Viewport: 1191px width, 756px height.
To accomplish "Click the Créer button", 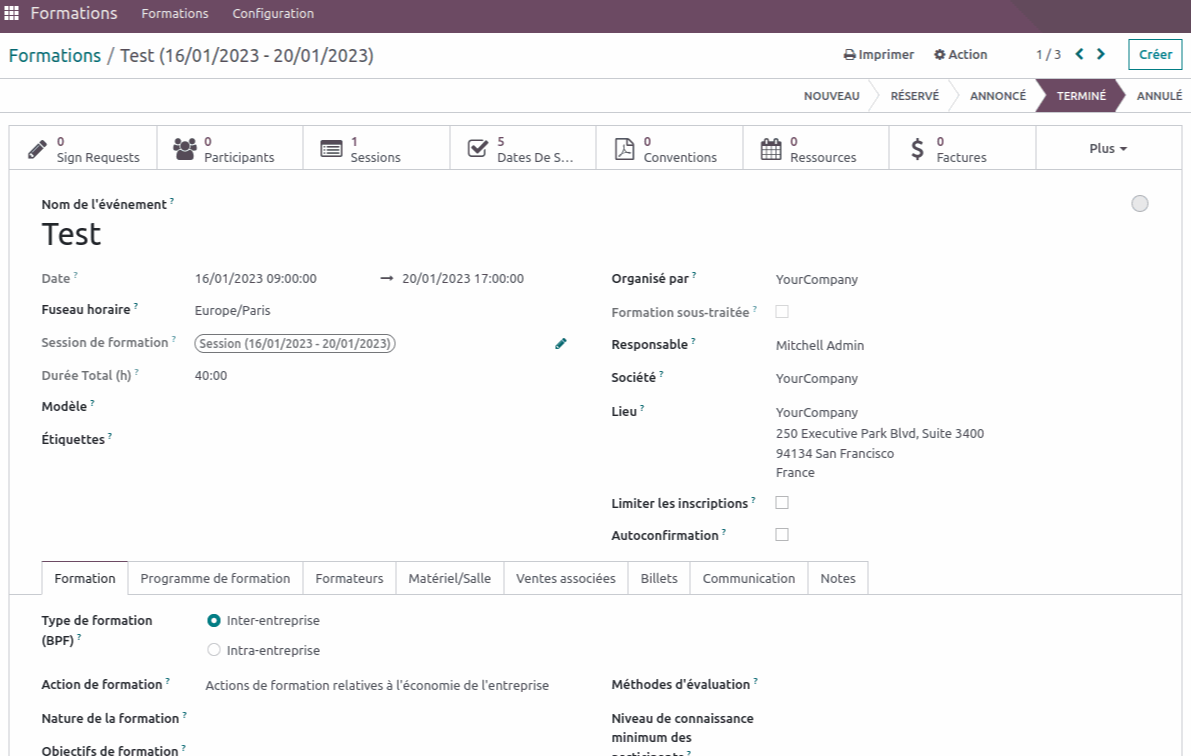I will 1154,54.
